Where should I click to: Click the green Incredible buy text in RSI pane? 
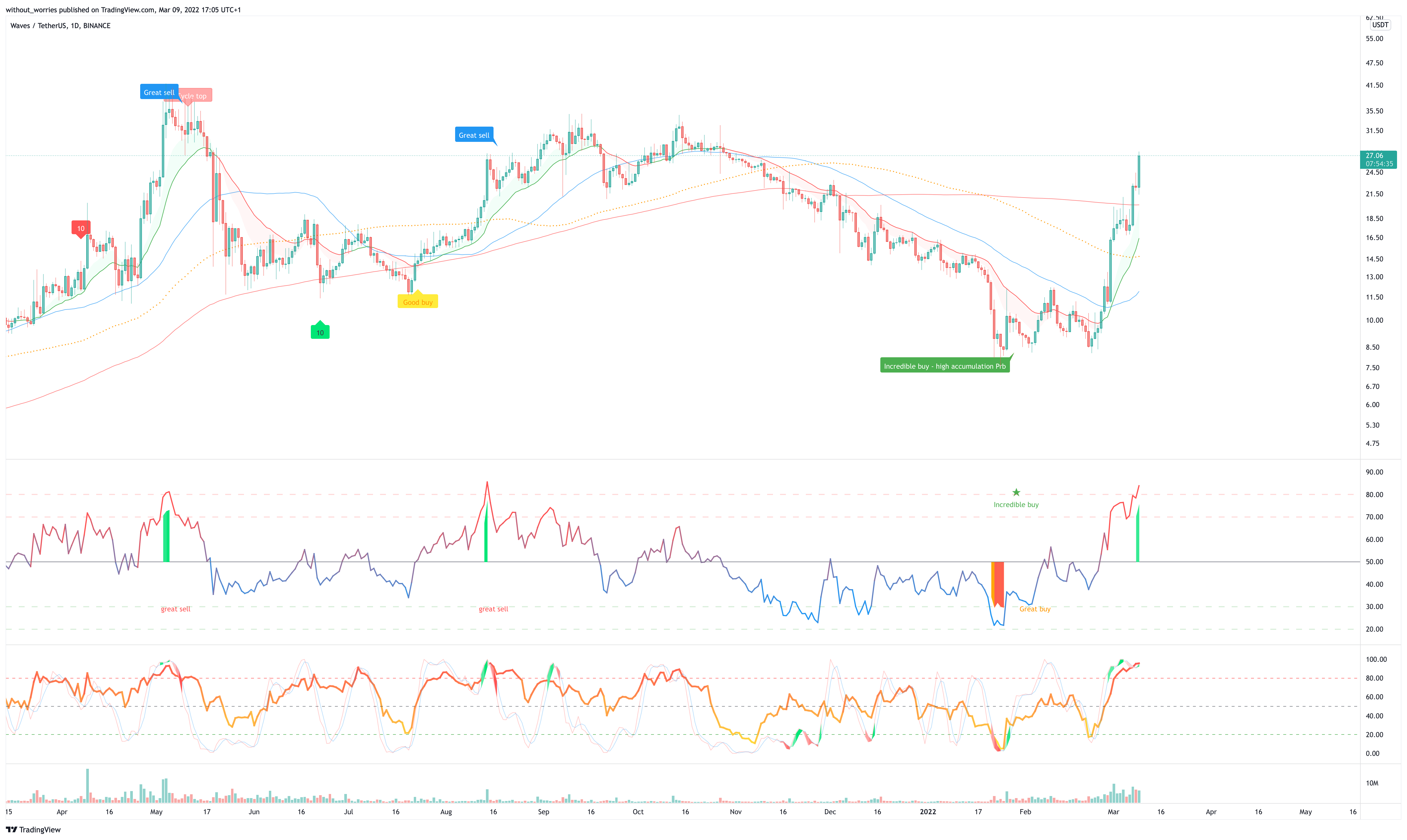1016,504
